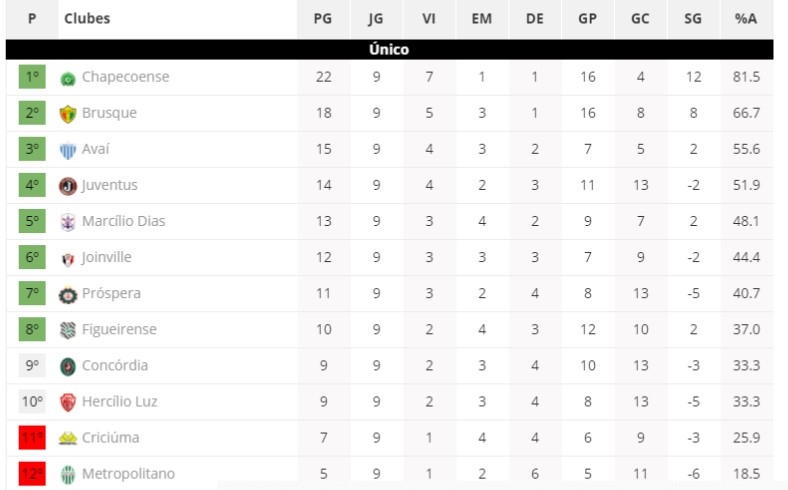This screenshot has height=490, width=788.
Task: Click the Avaí club crest icon
Action: click(68, 150)
